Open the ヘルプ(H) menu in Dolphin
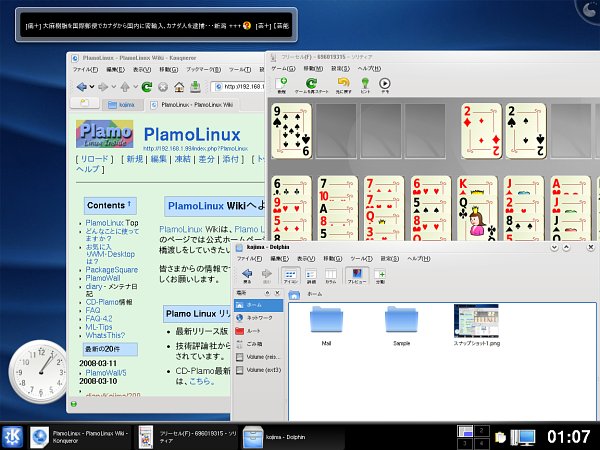The height and width of the screenshot is (450, 600). coord(419,259)
